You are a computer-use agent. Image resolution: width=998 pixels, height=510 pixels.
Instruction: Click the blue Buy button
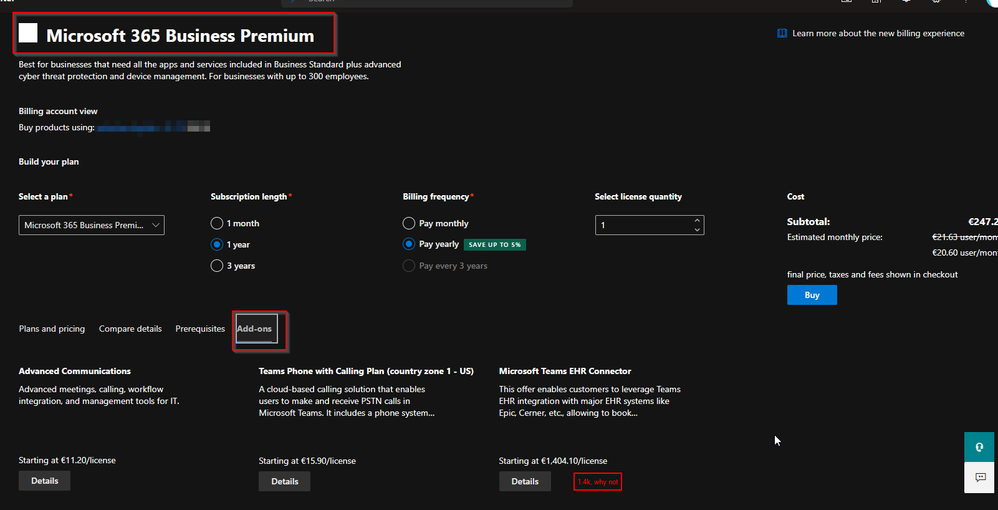pos(812,295)
